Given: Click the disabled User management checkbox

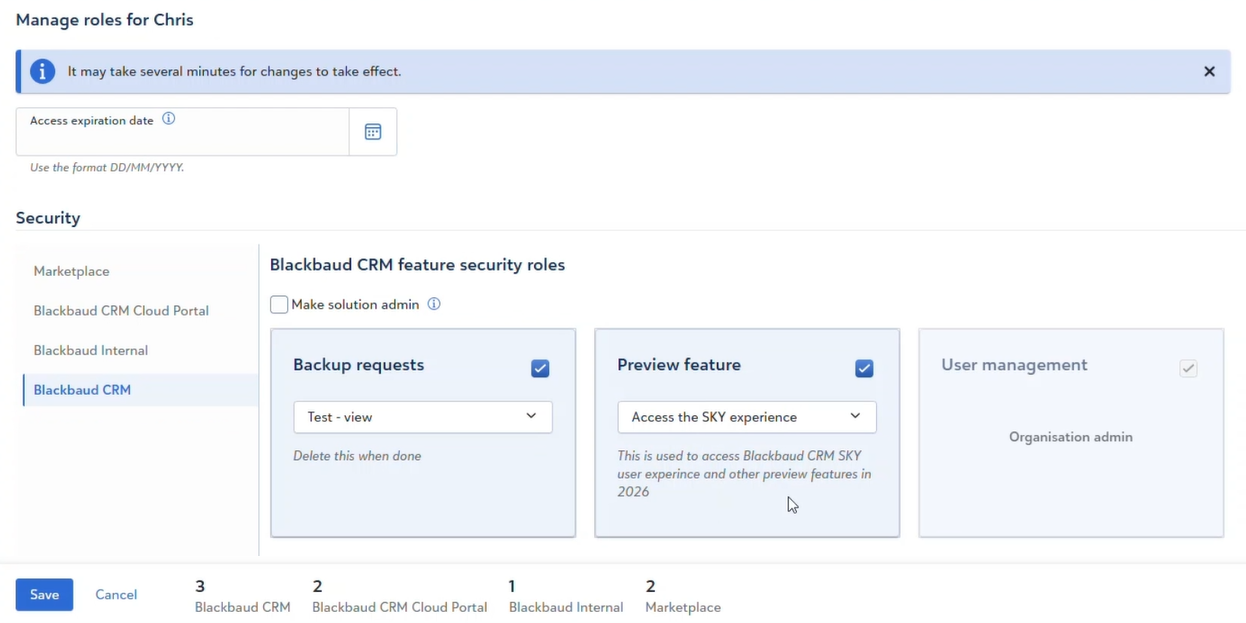Looking at the screenshot, I should click(1188, 368).
